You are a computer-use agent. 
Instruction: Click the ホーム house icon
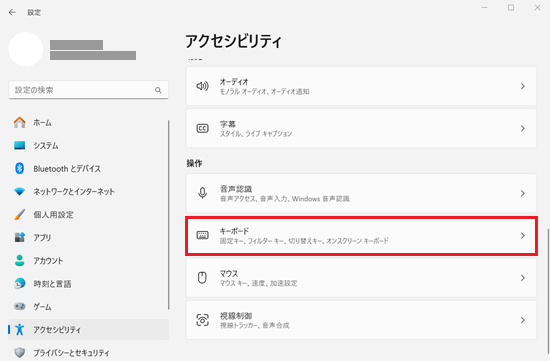pos(20,122)
